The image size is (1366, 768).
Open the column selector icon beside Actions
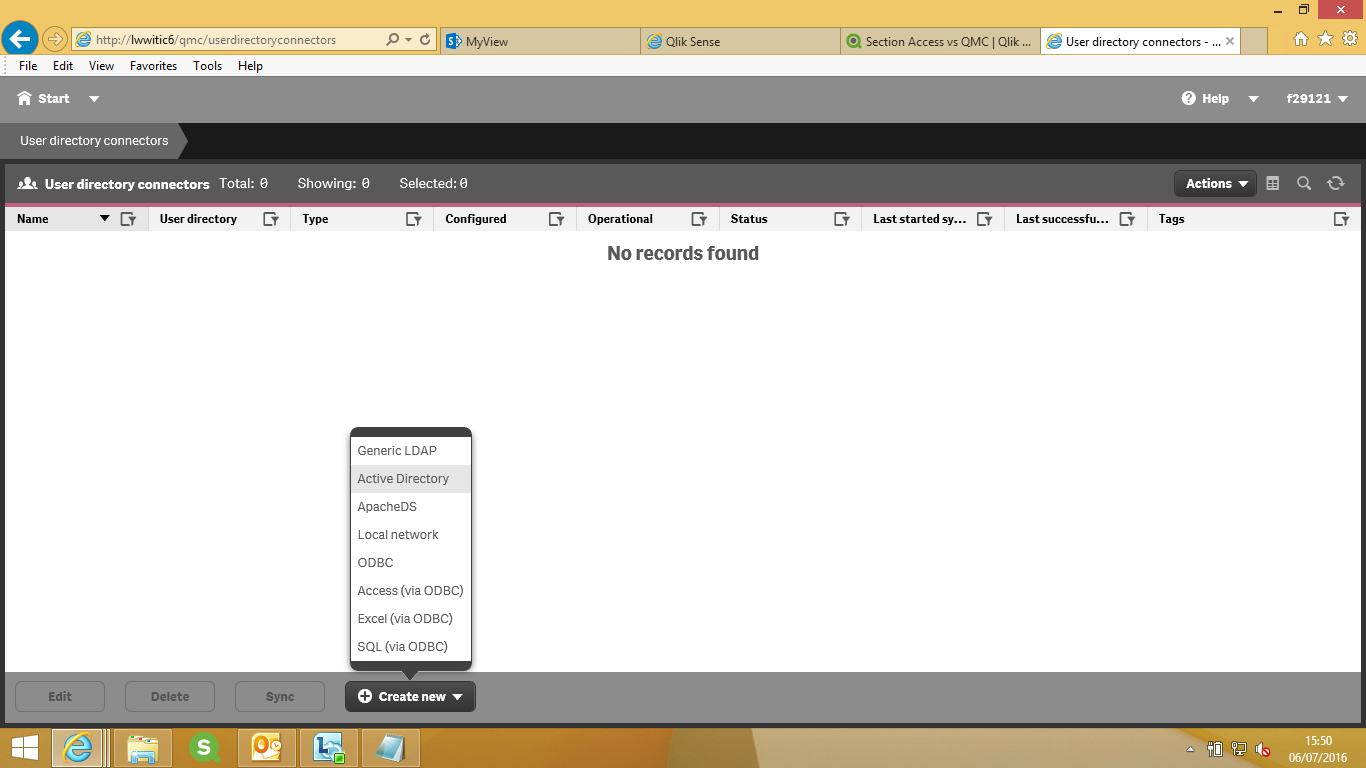click(1273, 183)
